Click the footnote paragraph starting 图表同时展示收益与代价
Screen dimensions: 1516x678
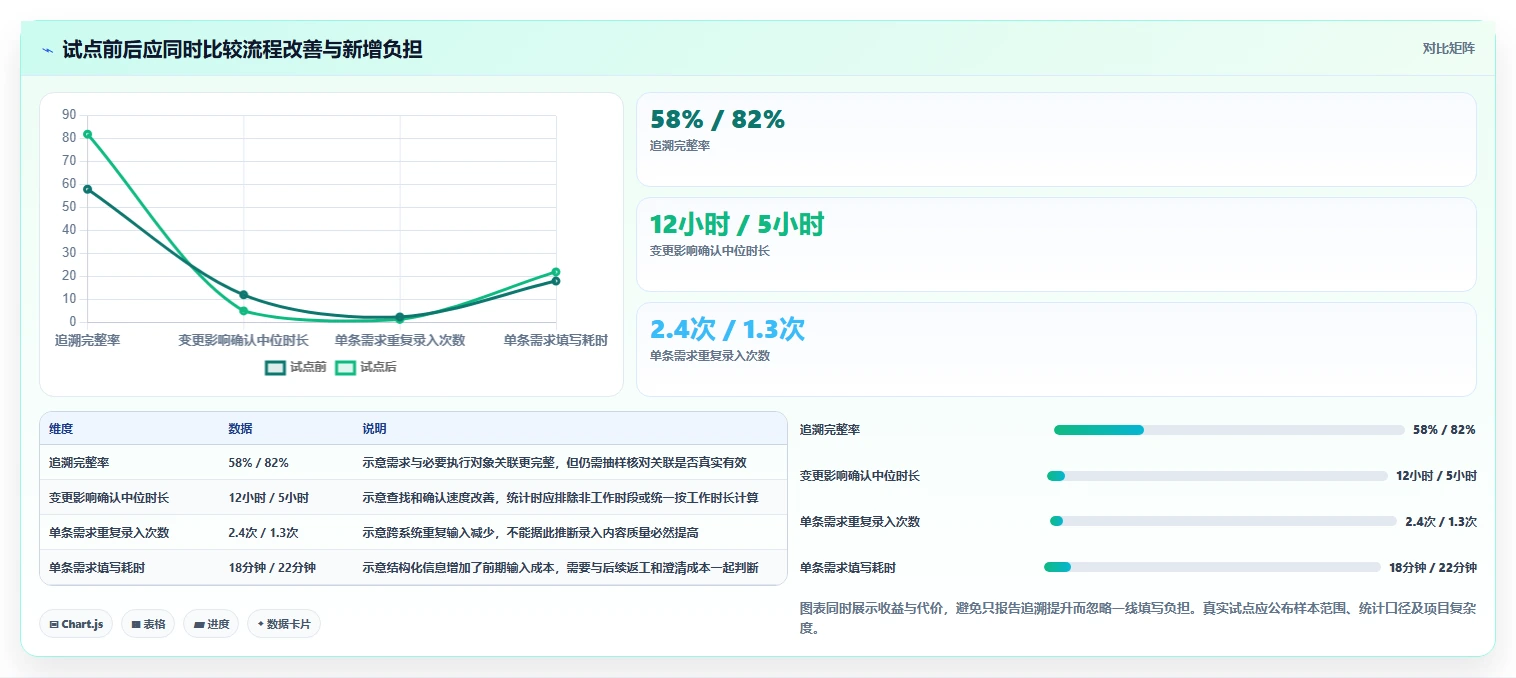1137,618
